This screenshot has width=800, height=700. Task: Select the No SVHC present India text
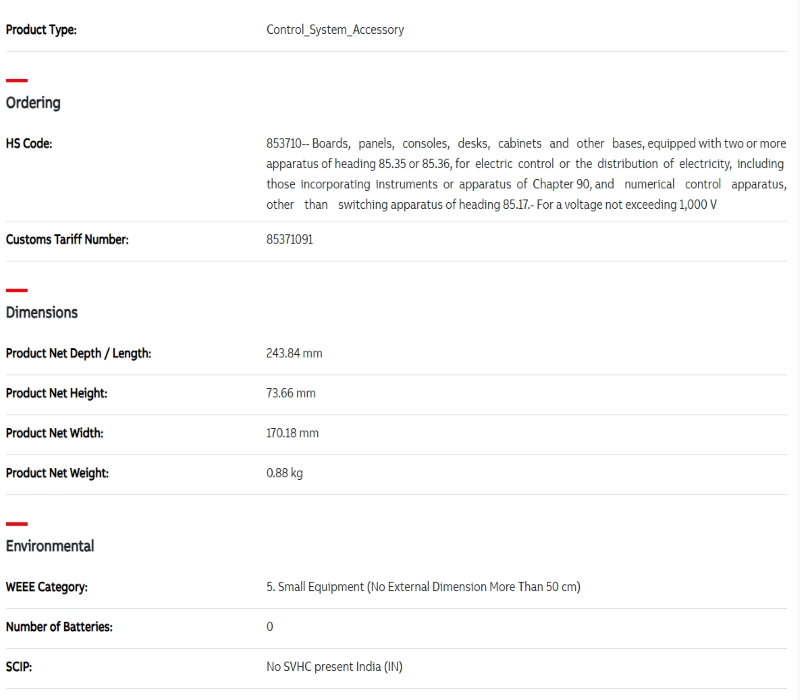click(334, 667)
